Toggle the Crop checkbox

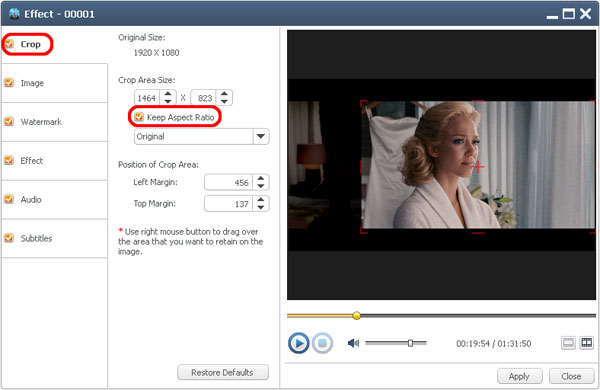pyautogui.click(x=9, y=44)
